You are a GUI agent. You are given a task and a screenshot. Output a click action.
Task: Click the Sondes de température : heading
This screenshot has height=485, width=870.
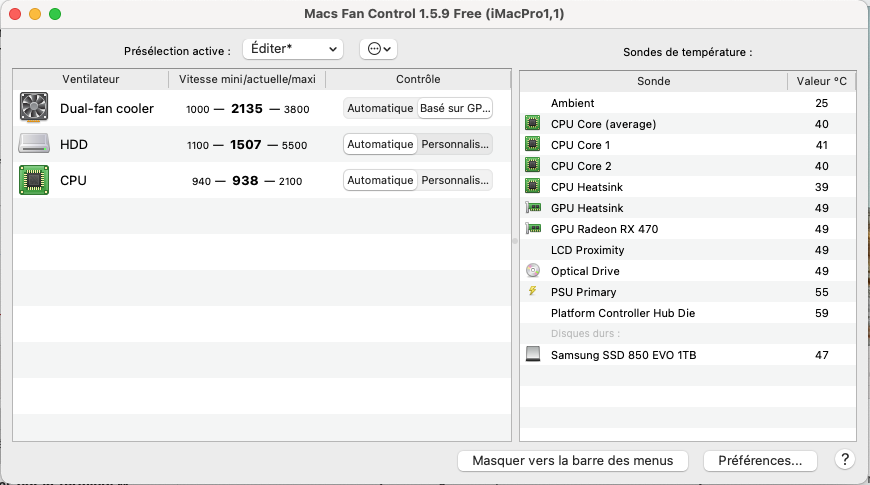coord(687,52)
